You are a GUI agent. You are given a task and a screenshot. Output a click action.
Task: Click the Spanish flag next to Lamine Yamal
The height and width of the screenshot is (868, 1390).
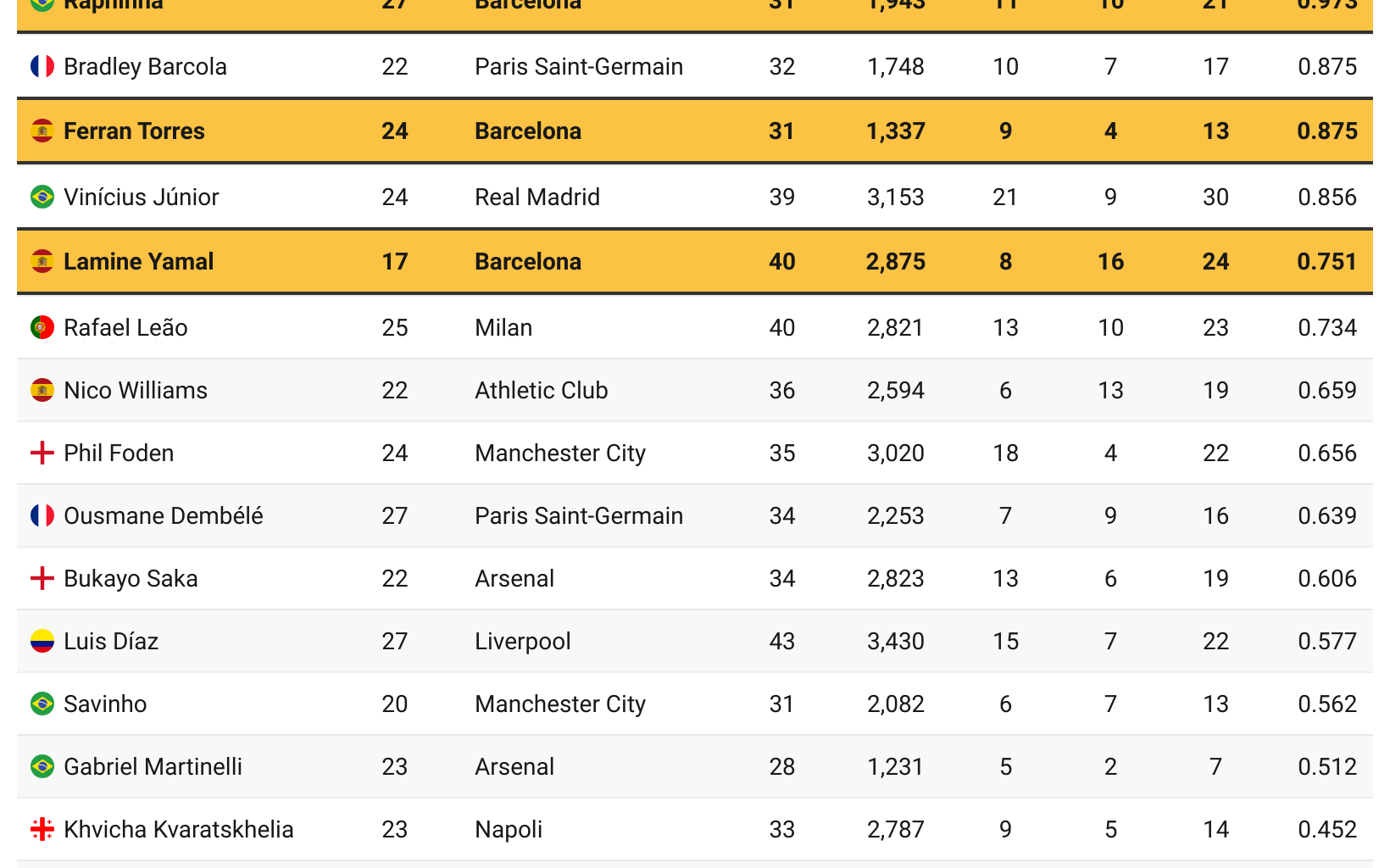pyautogui.click(x=42, y=261)
